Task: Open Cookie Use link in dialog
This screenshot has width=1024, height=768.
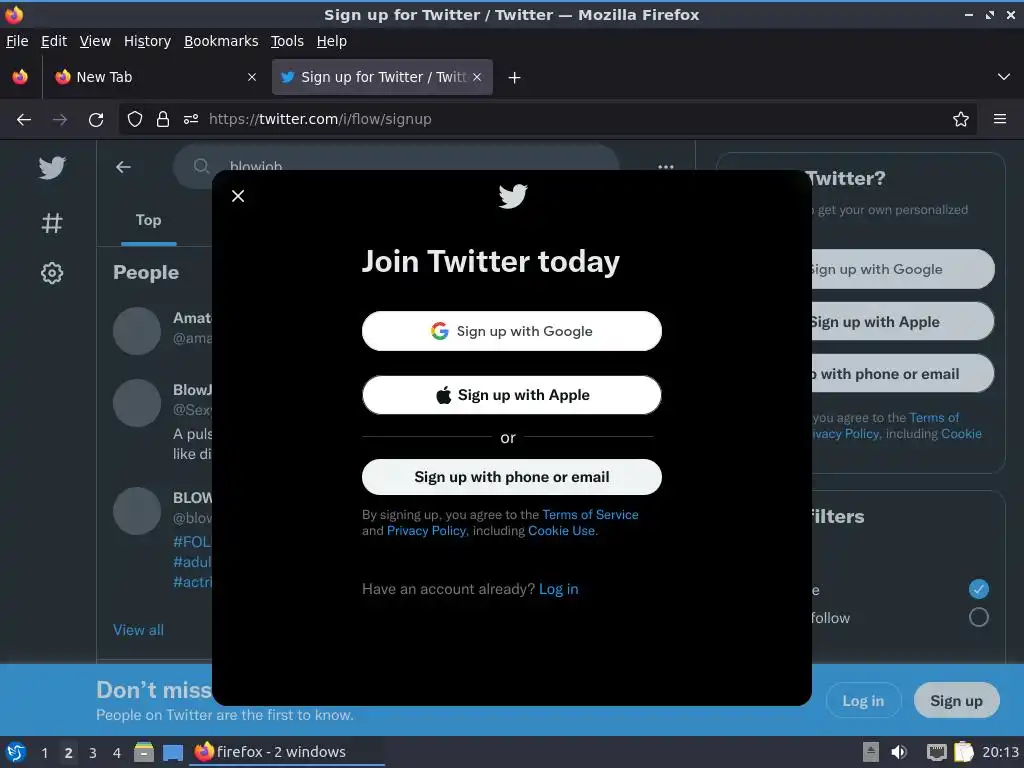Action: tap(562, 530)
